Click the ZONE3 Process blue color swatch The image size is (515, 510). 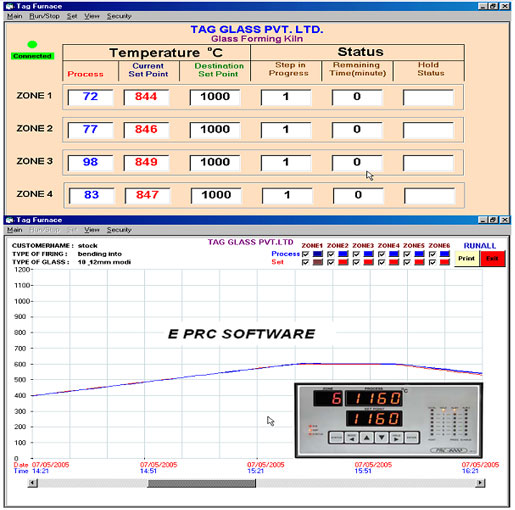tap(369, 254)
